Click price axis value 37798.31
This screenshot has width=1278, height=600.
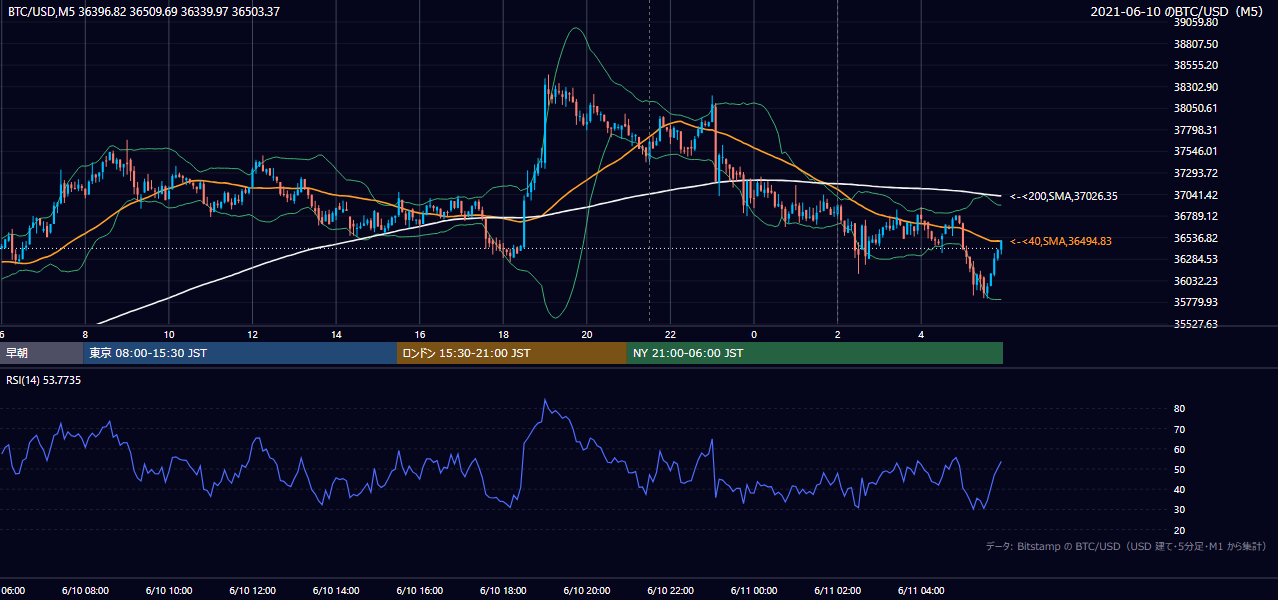tap(1195, 130)
